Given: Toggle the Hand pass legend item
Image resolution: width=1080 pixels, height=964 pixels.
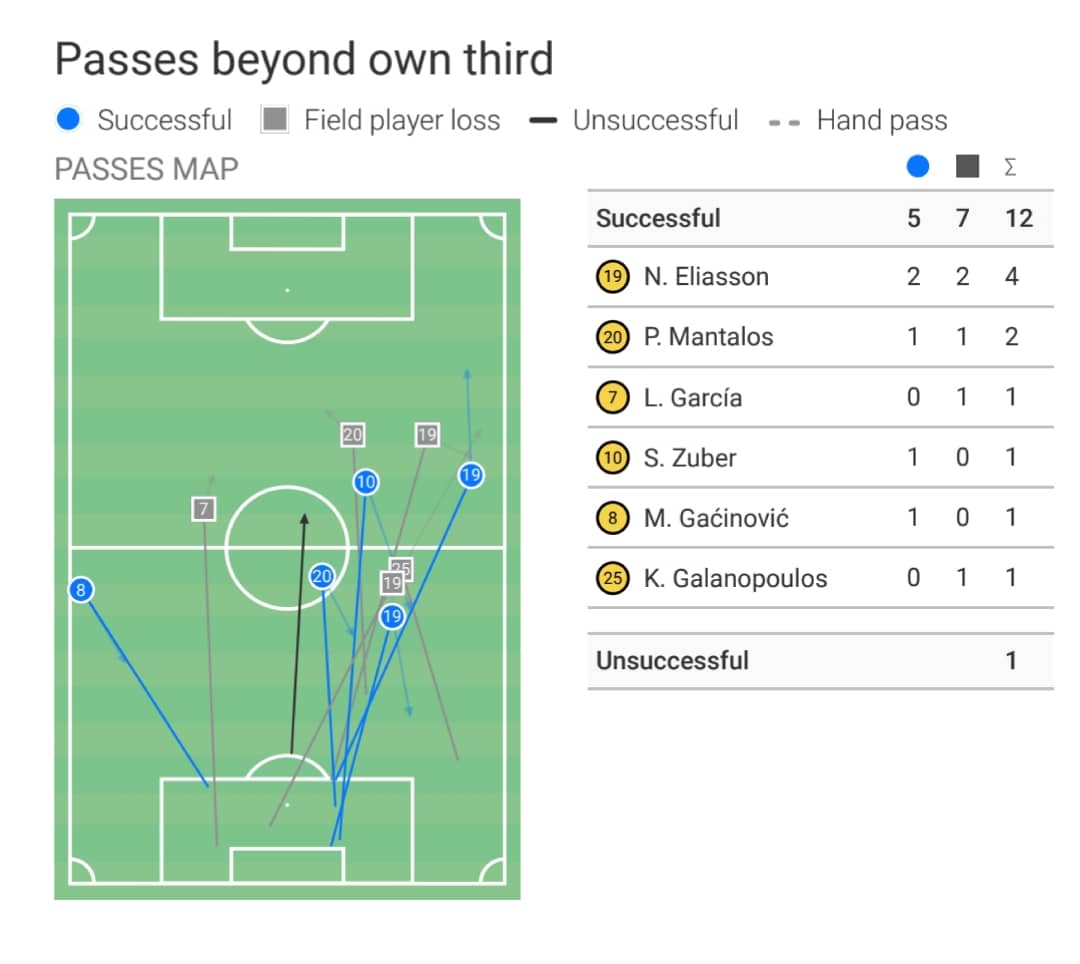Looking at the screenshot, I should 857,121.
